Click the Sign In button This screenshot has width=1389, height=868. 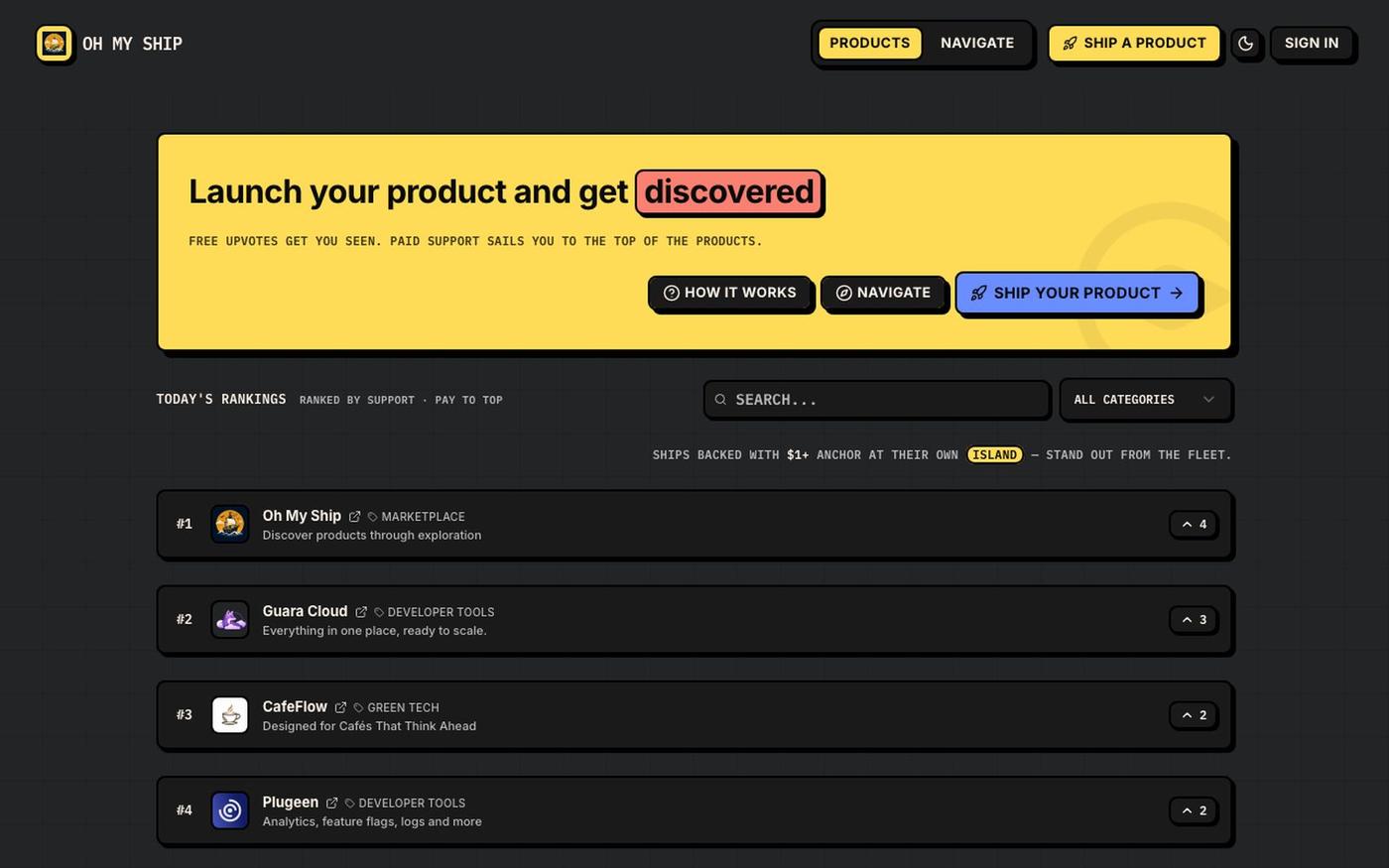(1312, 44)
